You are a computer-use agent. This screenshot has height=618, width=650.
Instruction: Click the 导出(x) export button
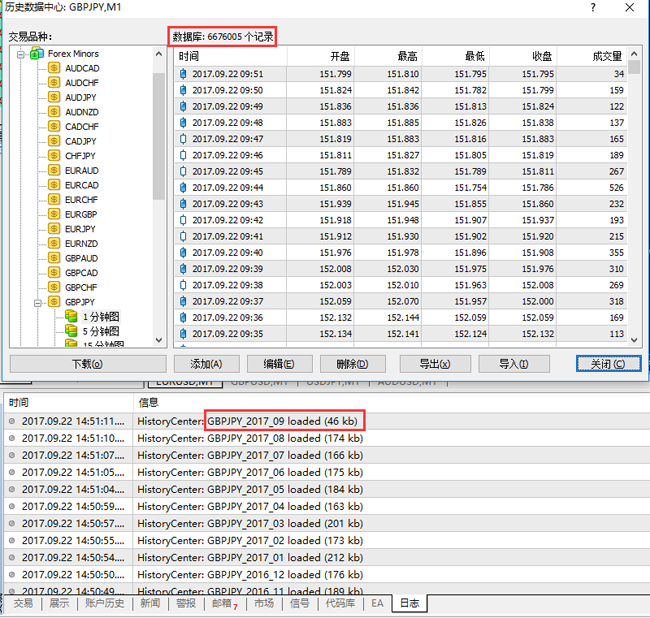tap(435, 364)
